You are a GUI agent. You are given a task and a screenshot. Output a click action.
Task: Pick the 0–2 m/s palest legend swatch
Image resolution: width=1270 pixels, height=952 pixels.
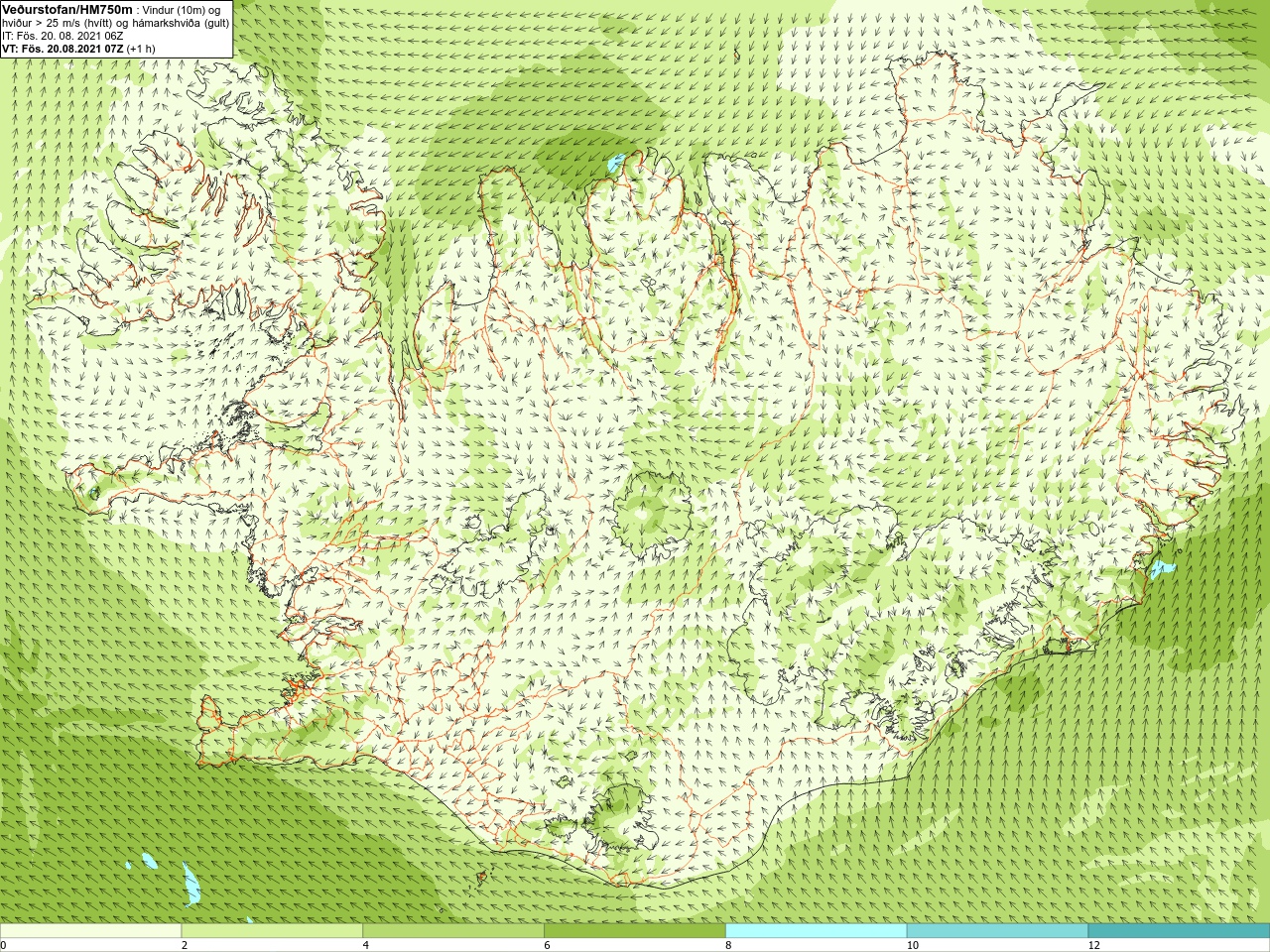(x=91, y=931)
